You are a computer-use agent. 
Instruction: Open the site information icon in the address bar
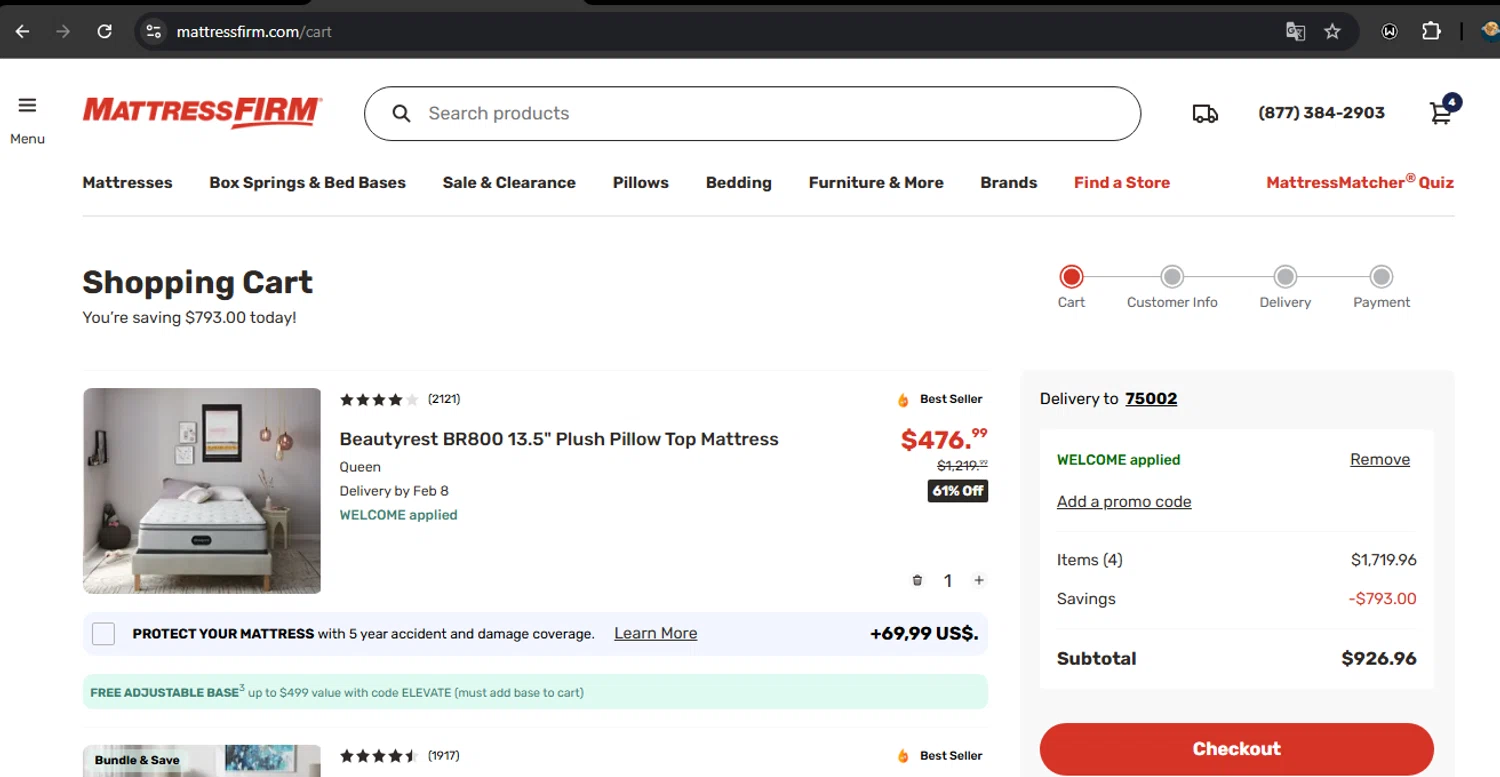click(x=153, y=31)
